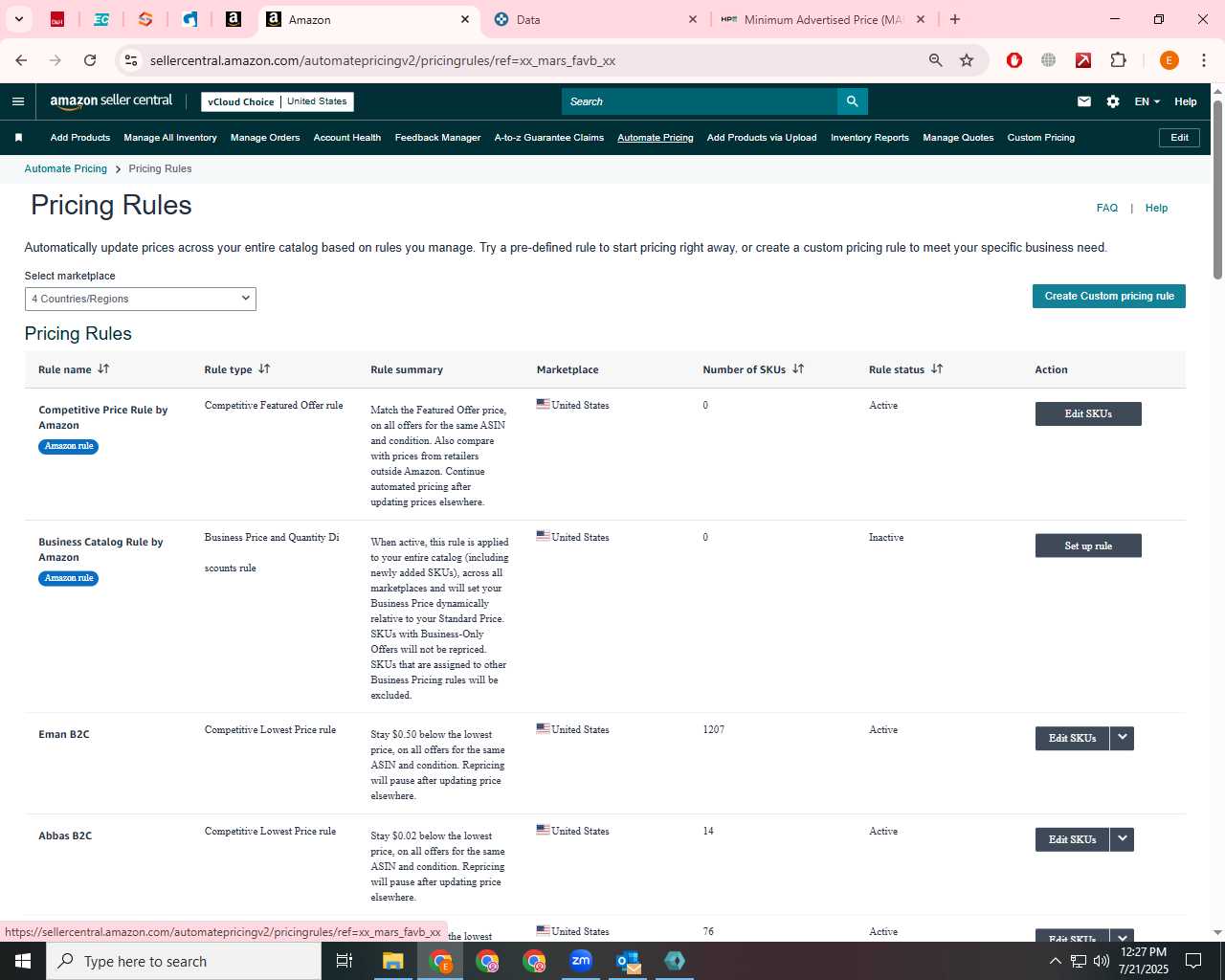Sort by Rule status arrows

pyautogui.click(x=937, y=368)
